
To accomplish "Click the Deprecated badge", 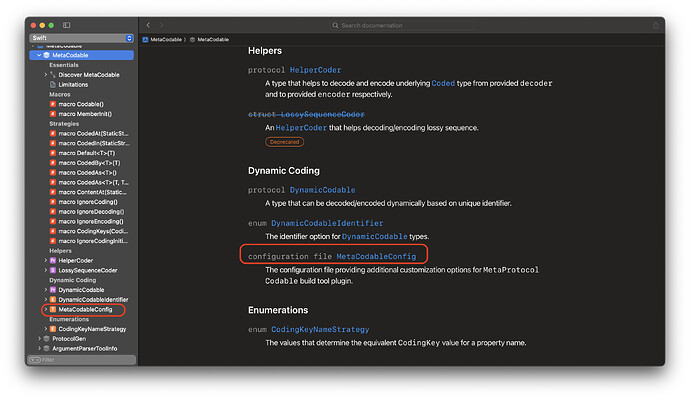I will [284, 142].
